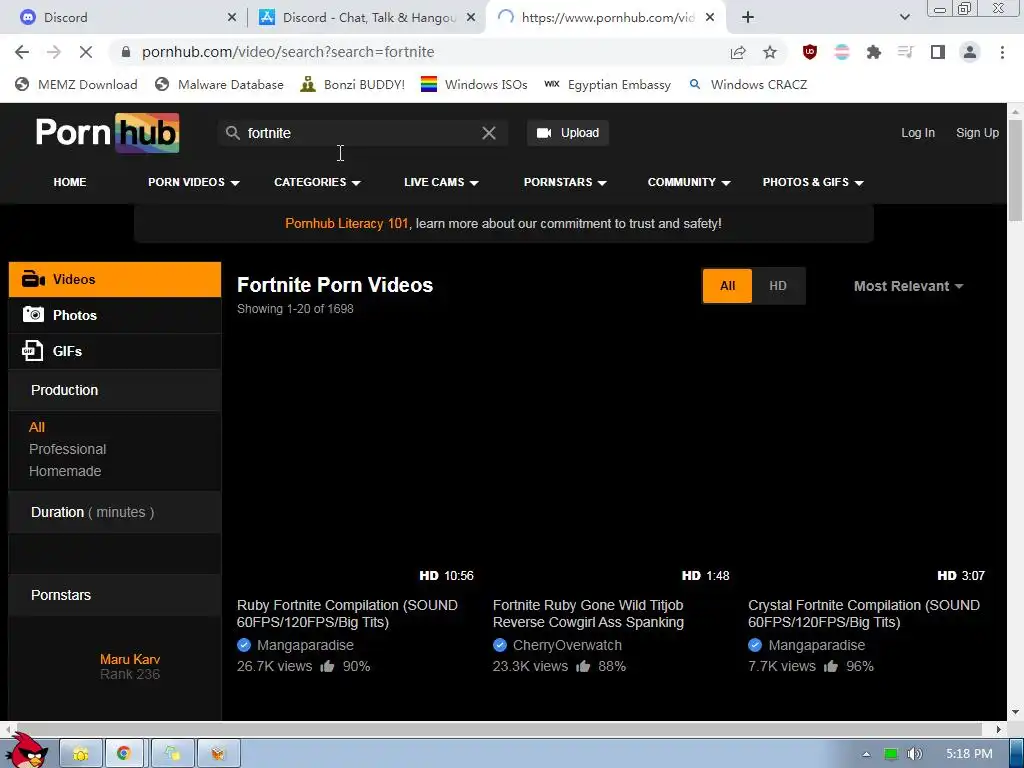Click the volume speaker tray icon

tap(914, 754)
